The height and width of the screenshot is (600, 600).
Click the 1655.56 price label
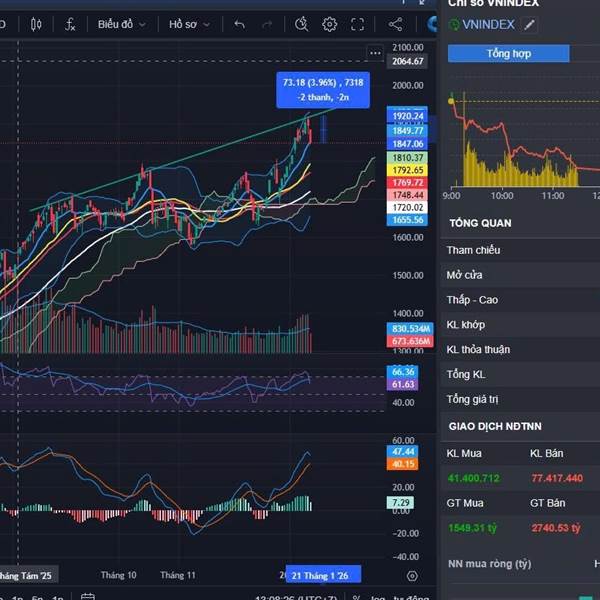pos(408,220)
